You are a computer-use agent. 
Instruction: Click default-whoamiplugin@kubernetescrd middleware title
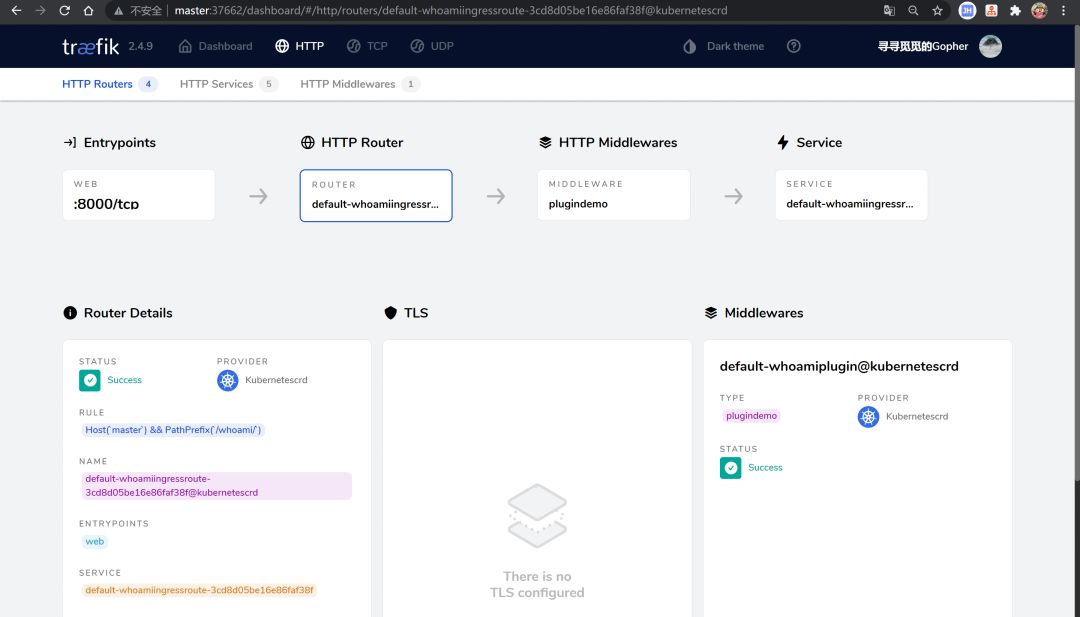click(839, 366)
